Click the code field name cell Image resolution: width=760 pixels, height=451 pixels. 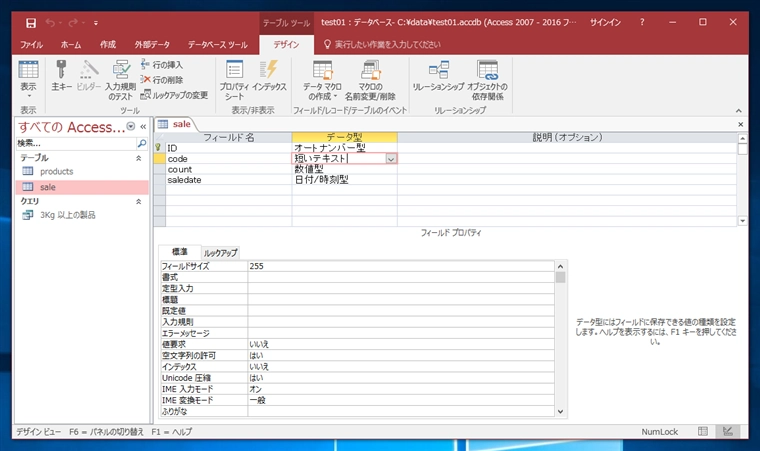229,159
